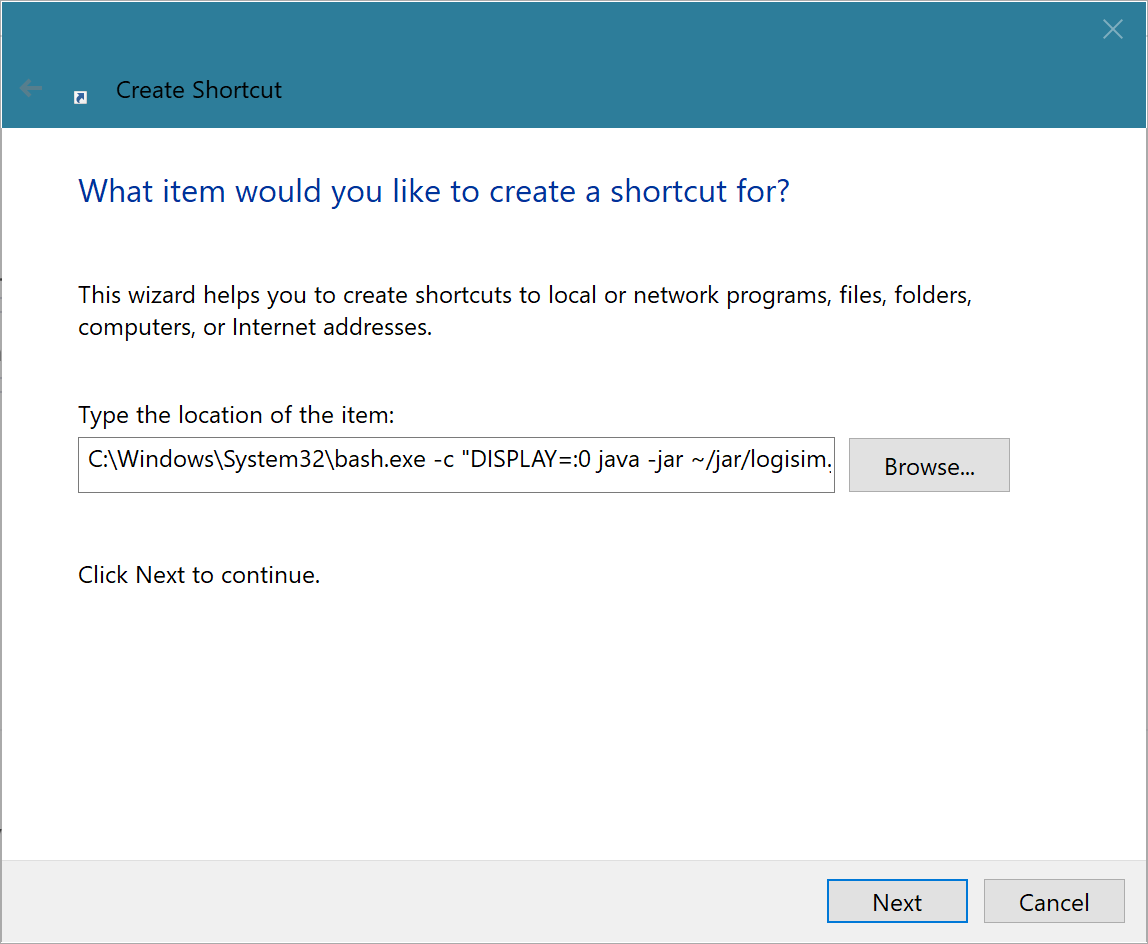Screen dimensions: 1148x944
Task: Close the Create Shortcut wizard window
Action: 1112,30
